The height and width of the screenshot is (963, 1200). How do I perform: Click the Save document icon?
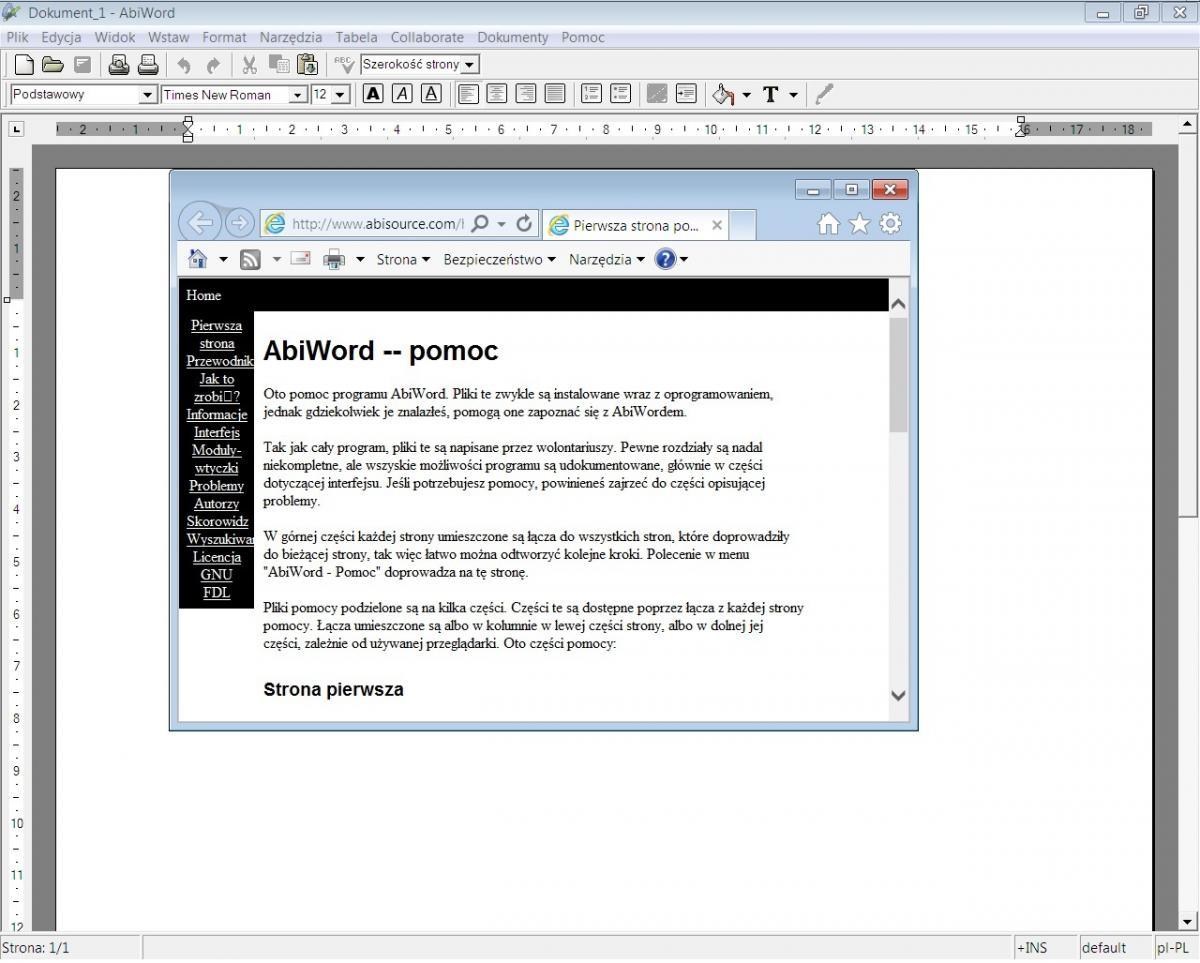pyautogui.click(x=83, y=65)
